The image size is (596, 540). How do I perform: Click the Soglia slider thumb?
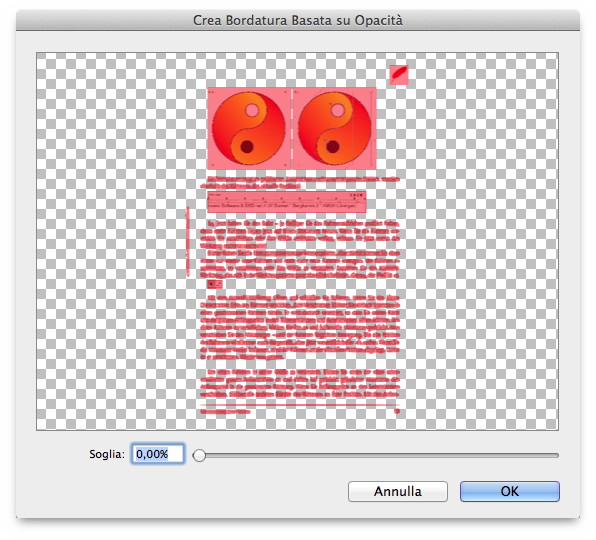point(199,455)
